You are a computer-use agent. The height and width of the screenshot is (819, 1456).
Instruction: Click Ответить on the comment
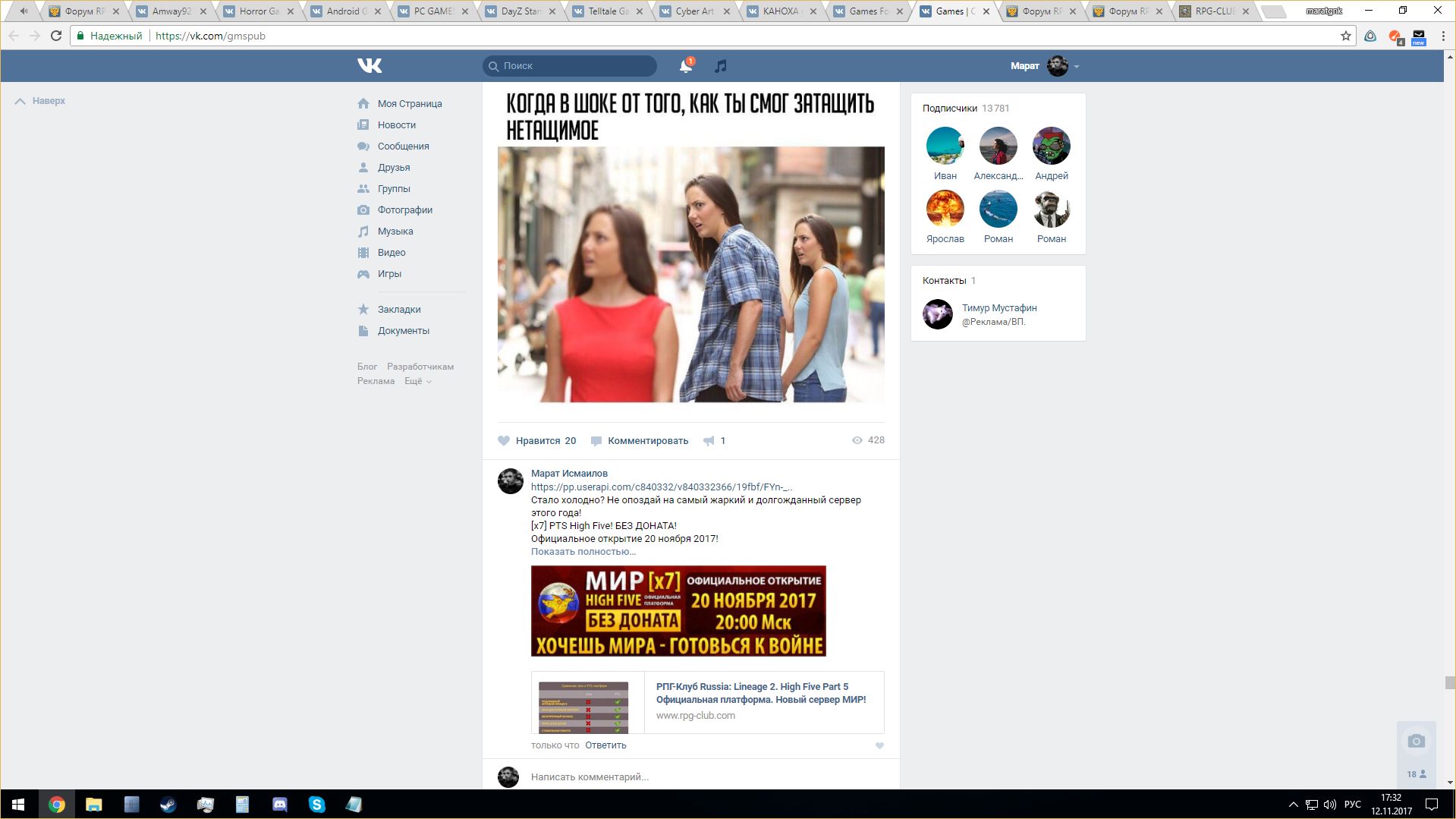pos(605,745)
